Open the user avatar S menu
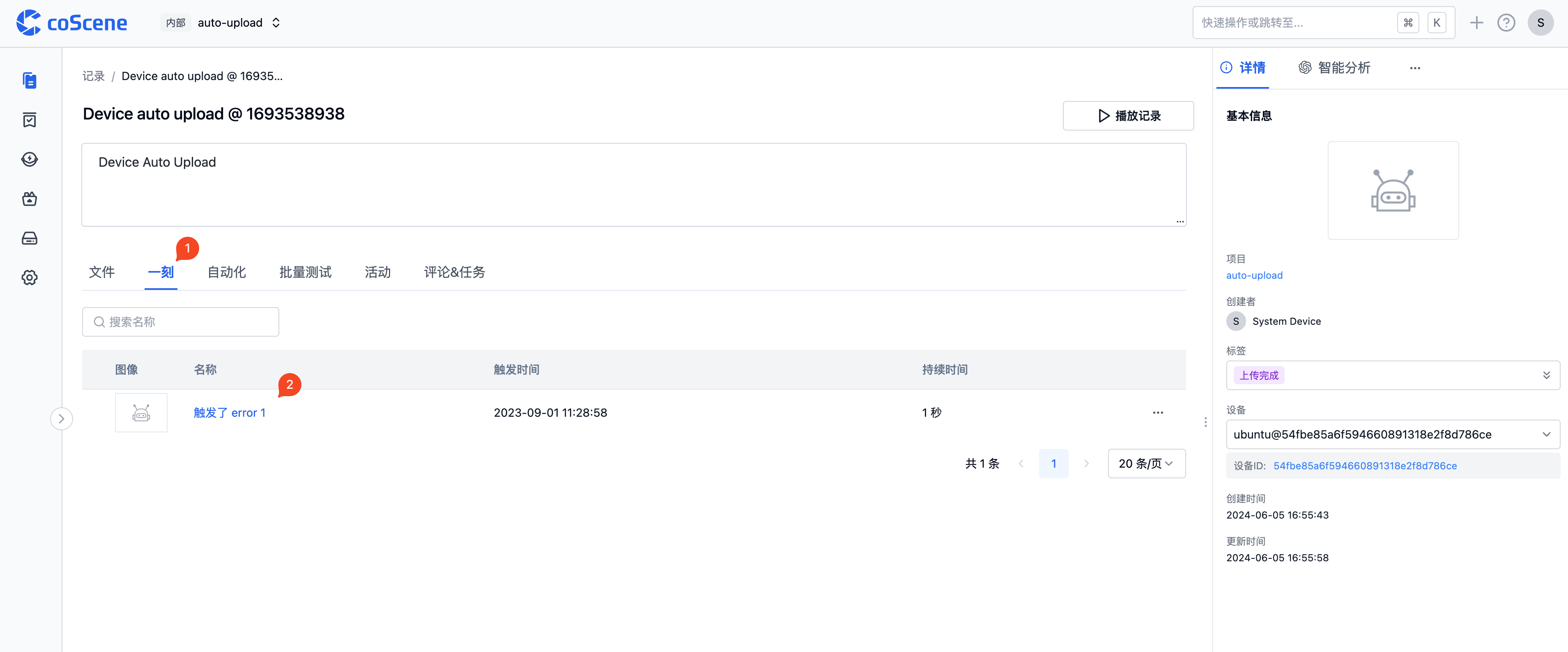Viewport: 1568px width, 652px height. (x=1540, y=23)
